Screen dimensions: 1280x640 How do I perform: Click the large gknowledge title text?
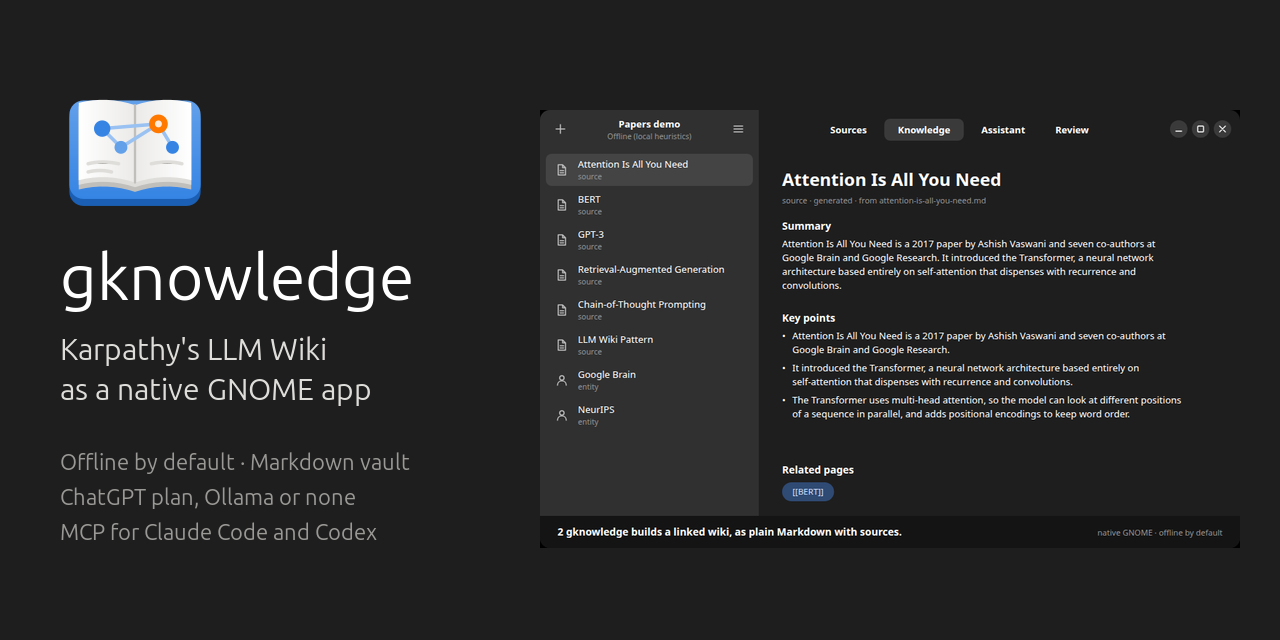pos(237,278)
